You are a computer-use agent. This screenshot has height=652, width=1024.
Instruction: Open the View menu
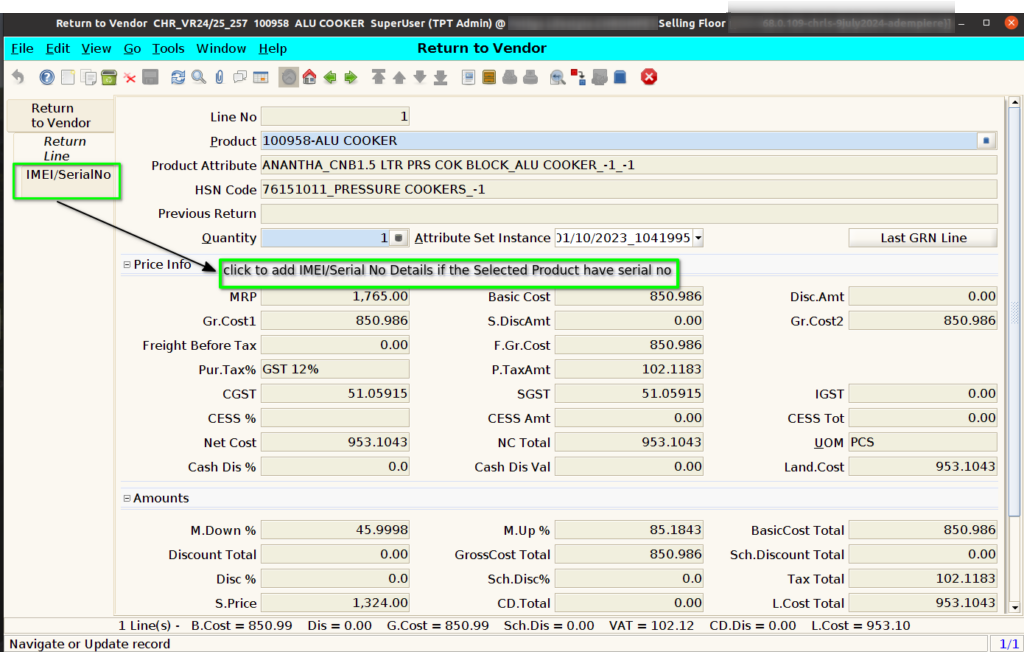click(96, 48)
